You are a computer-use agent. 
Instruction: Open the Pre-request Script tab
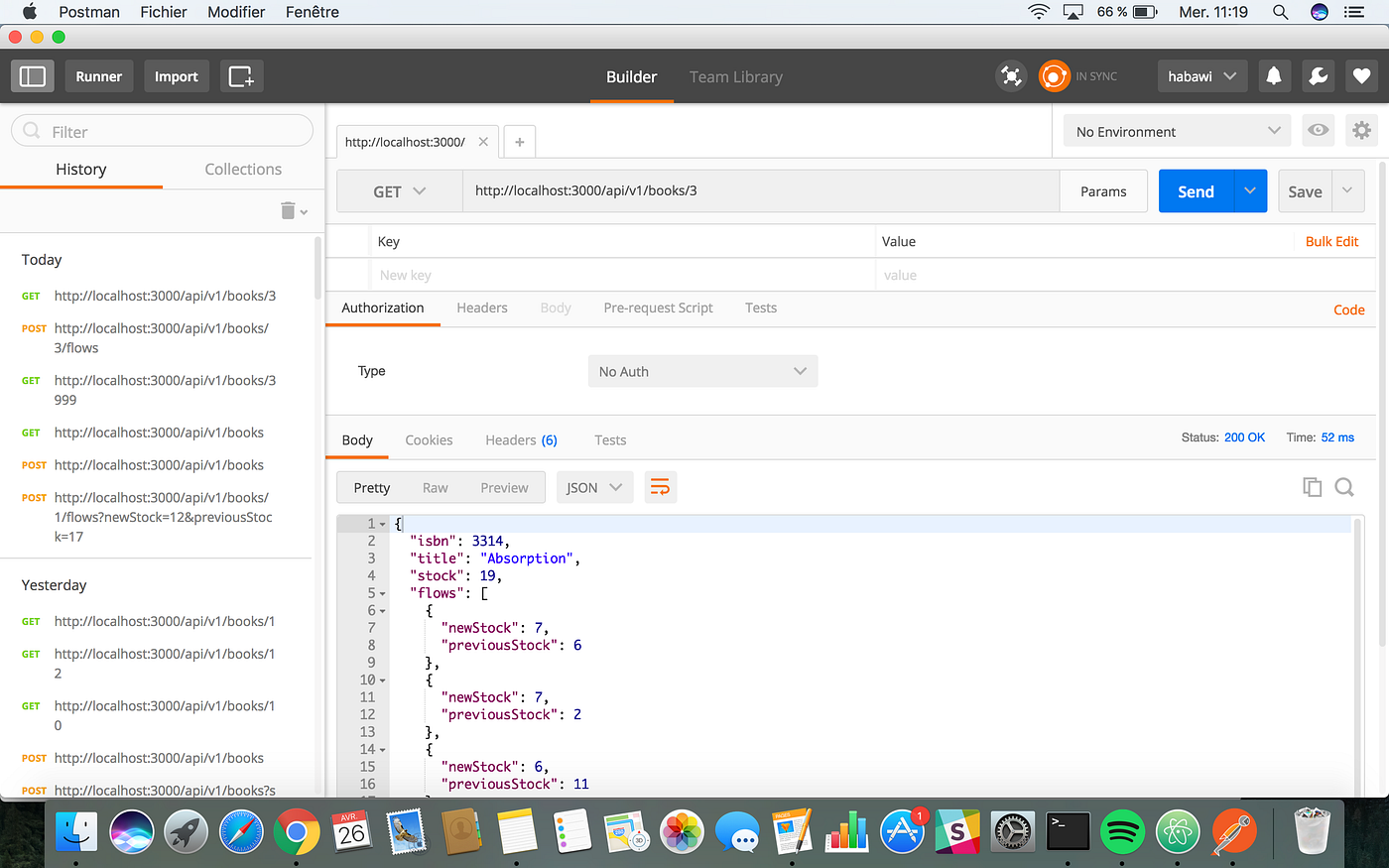click(x=658, y=308)
